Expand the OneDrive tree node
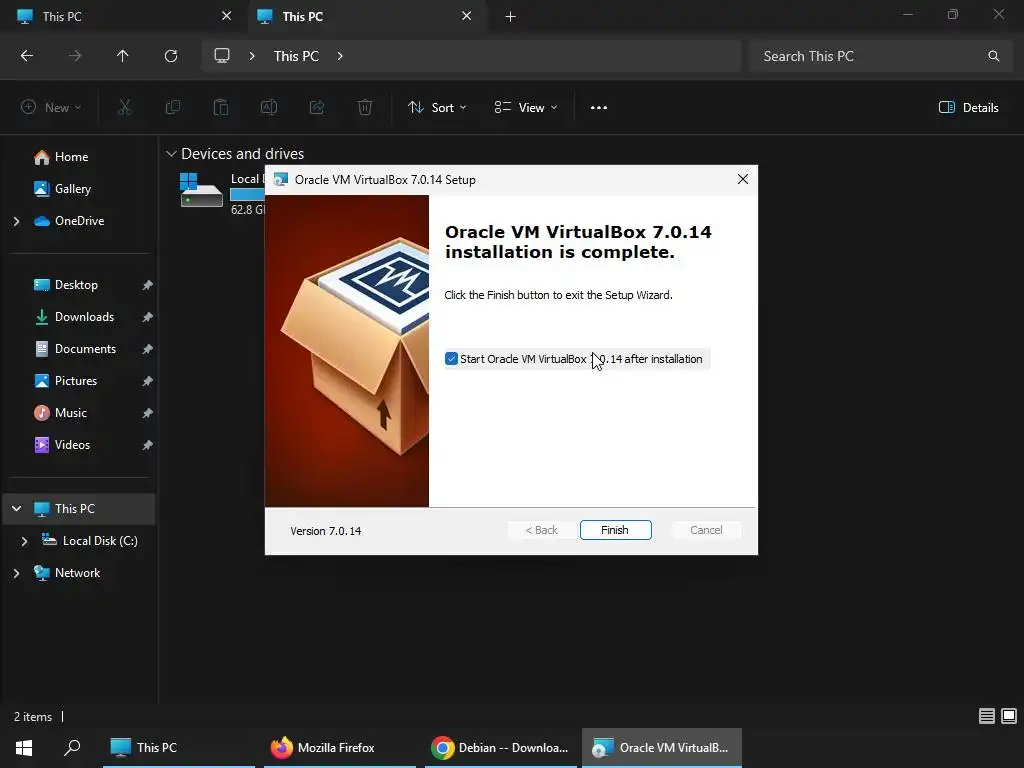Image resolution: width=1024 pixels, height=768 pixels. coord(16,221)
